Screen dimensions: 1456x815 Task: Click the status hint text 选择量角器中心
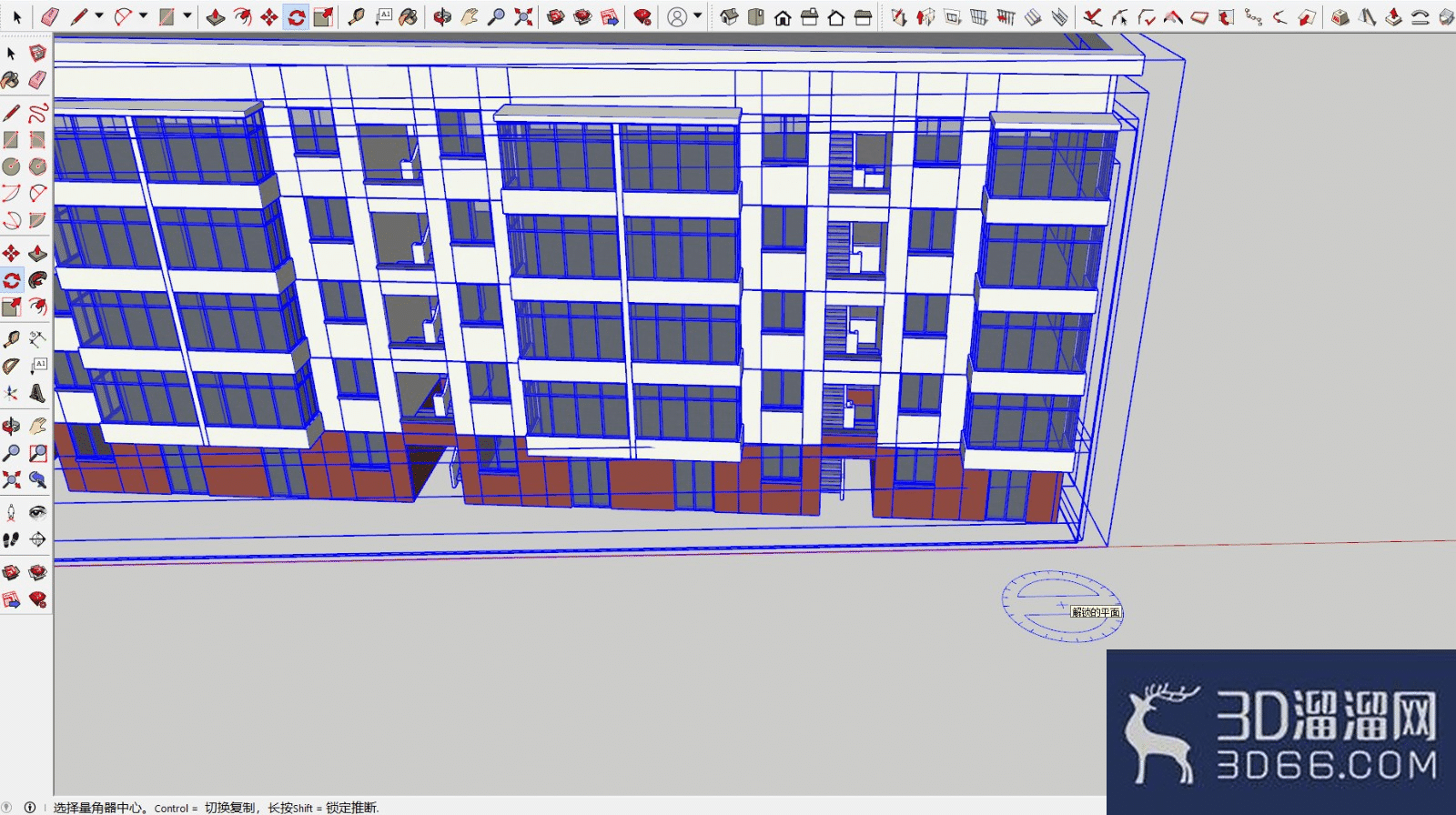click(98, 807)
